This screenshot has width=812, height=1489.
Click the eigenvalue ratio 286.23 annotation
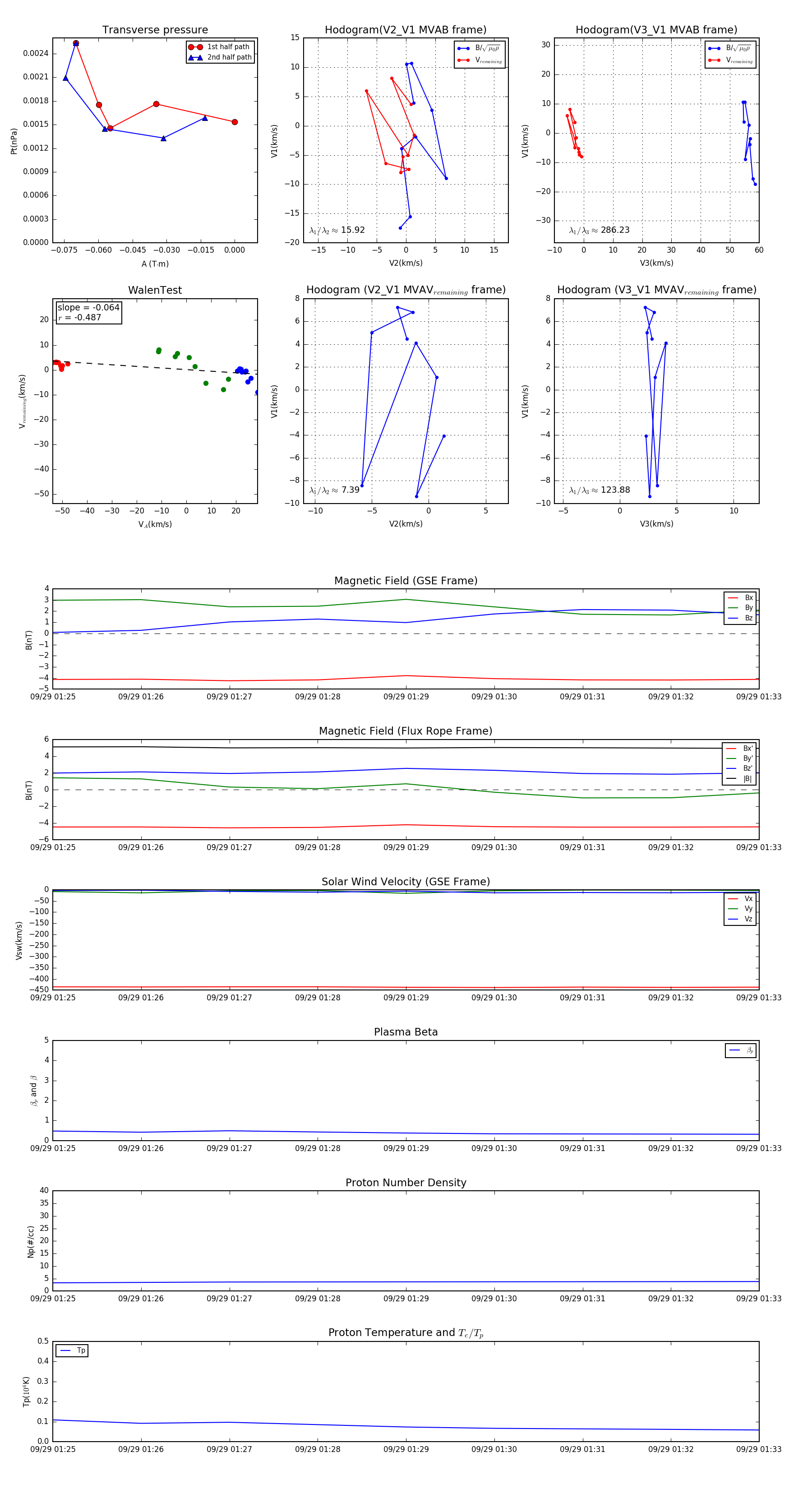click(599, 230)
